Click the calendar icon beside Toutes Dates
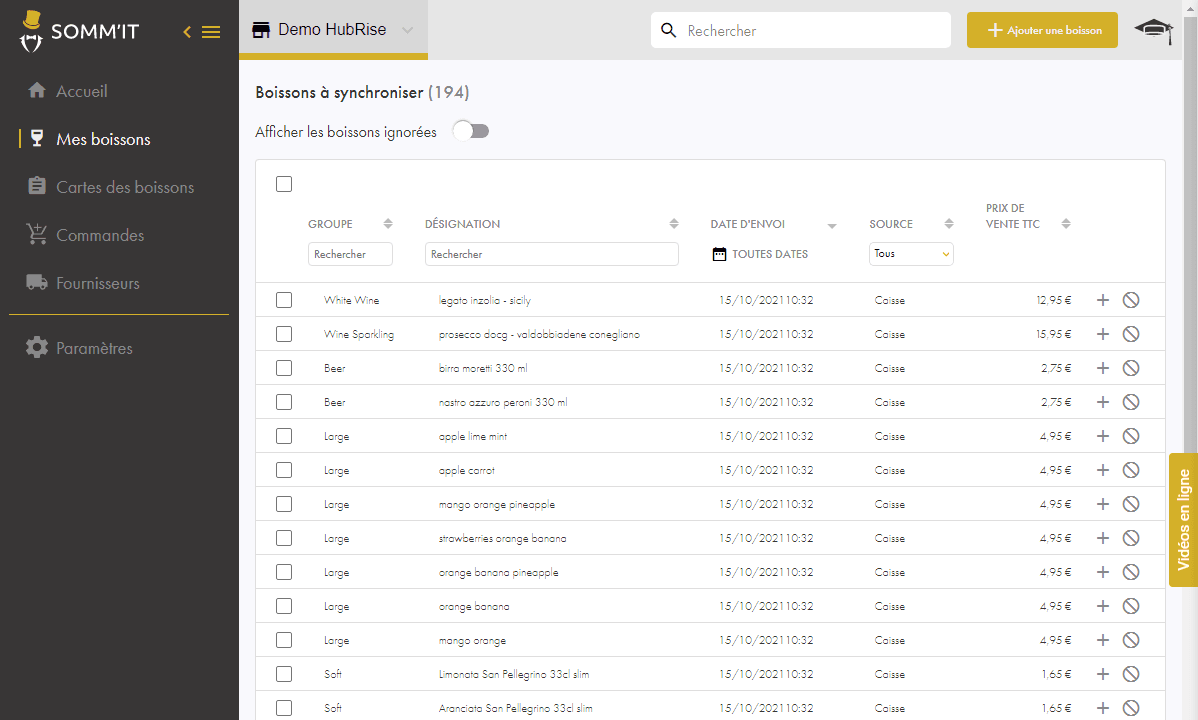The width and height of the screenshot is (1198, 720). (719, 254)
